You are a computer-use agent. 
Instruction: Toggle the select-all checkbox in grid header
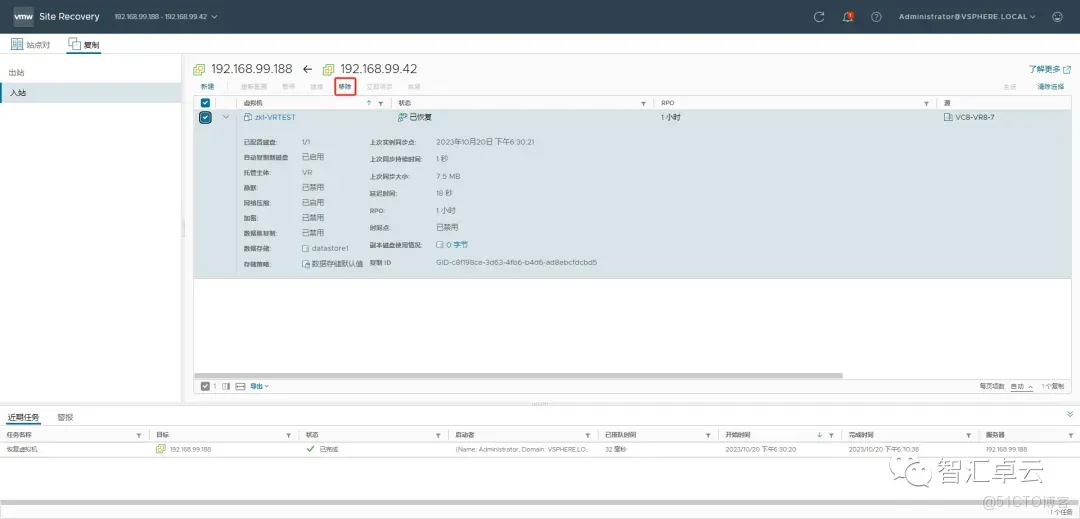point(205,103)
